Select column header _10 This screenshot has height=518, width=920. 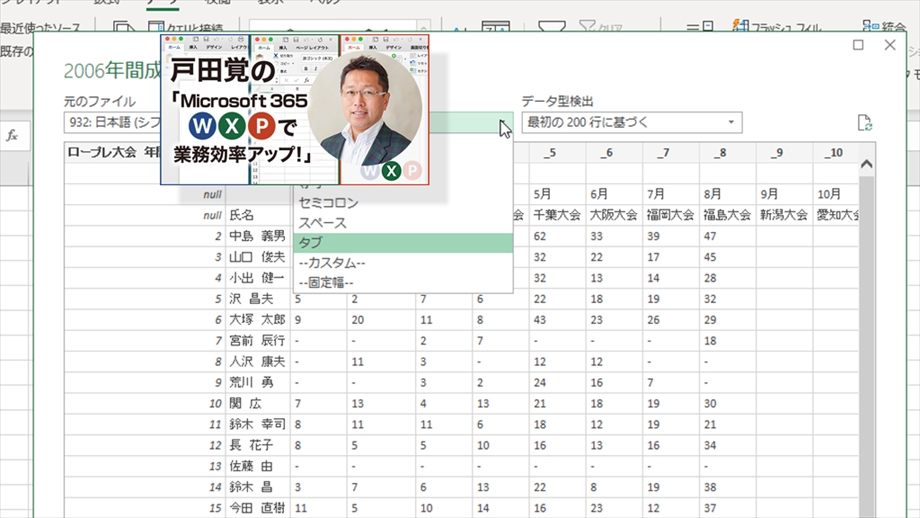pos(836,153)
